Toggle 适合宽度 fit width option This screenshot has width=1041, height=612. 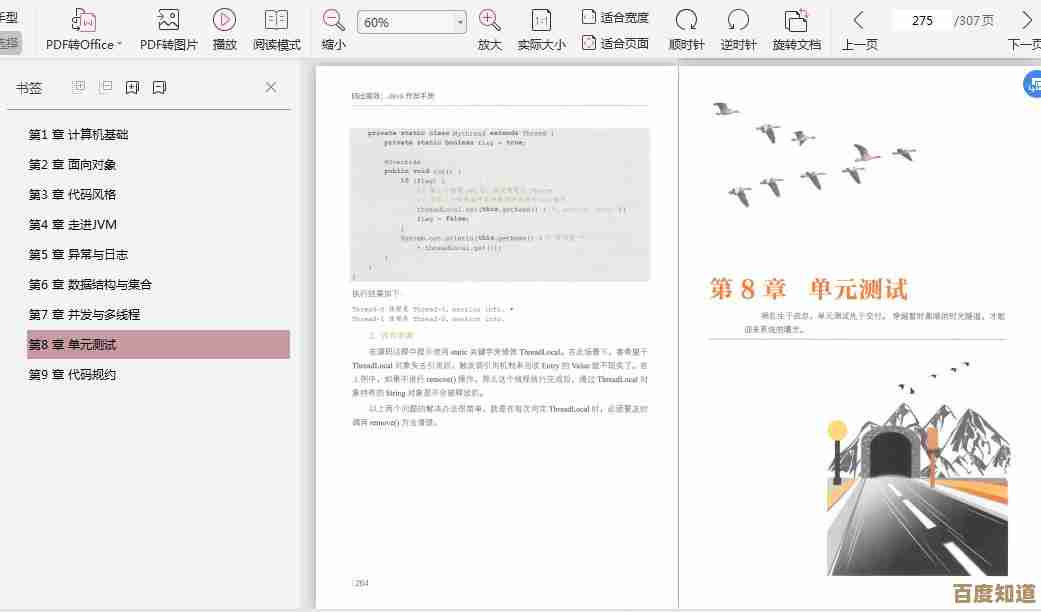pos(615,17)
